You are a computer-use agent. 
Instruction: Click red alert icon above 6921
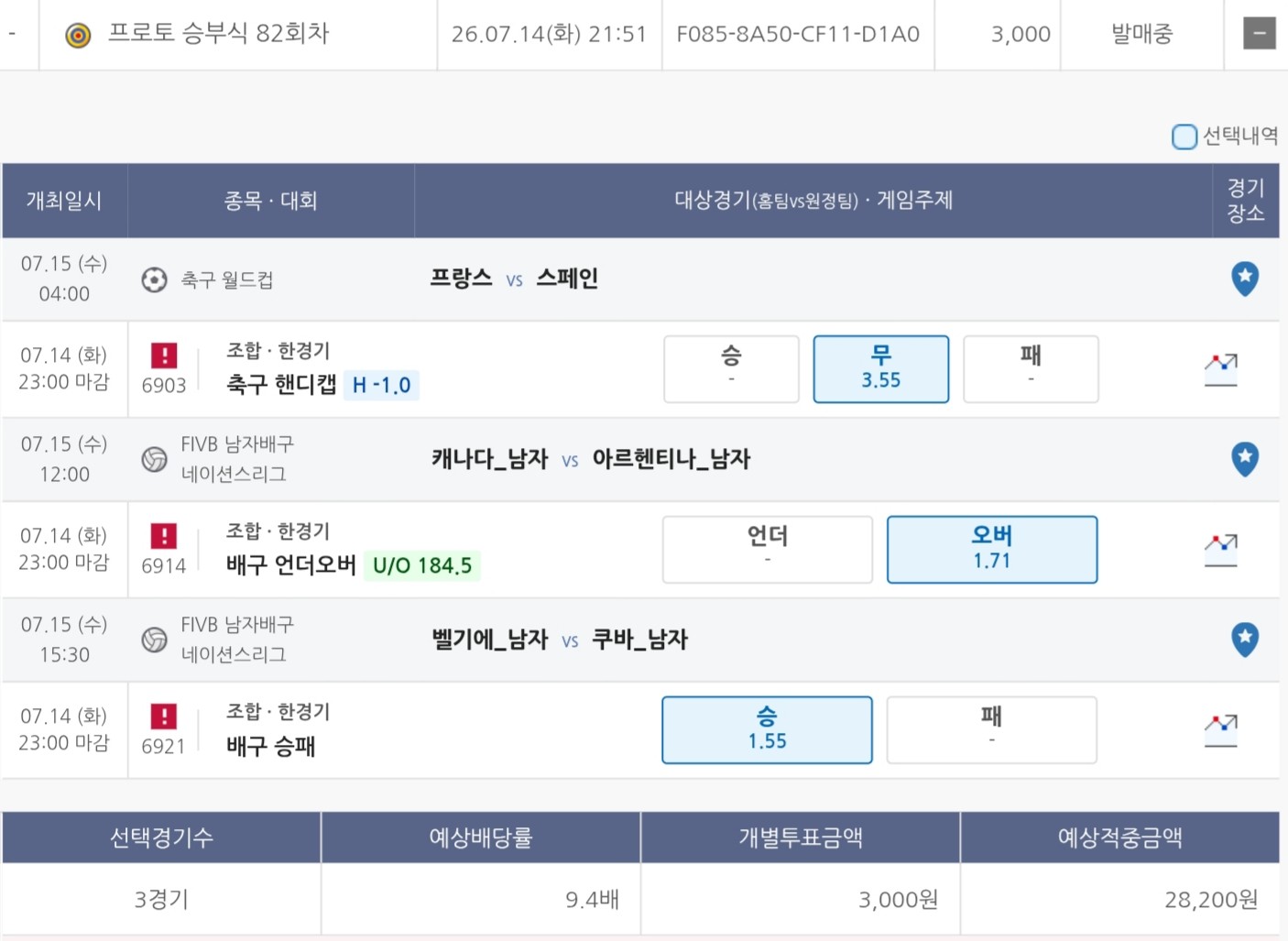164,716
